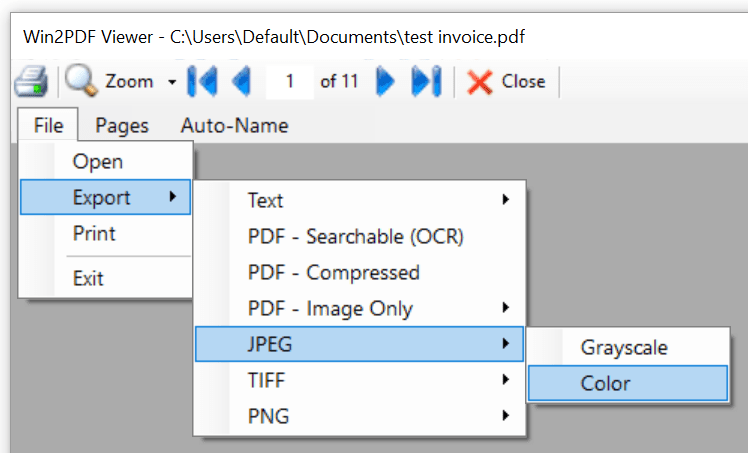The image size is (748, 453).
Task: Open the File menu
Action: click(48, 125)
